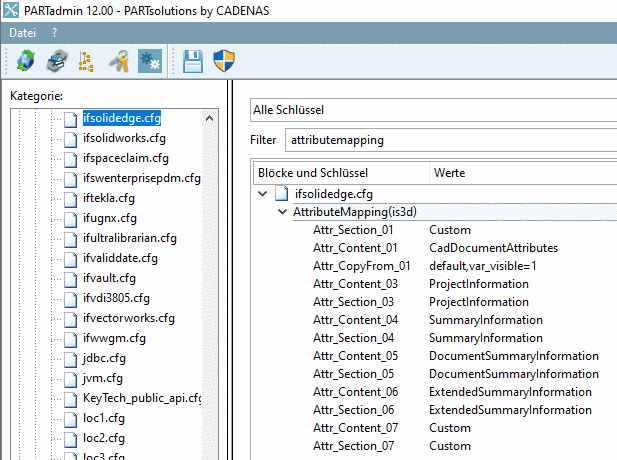The height and width of the screenshot is (460, 617).
Task: Click Custom value of Attr_Section_01
Action: coord(450,230)
